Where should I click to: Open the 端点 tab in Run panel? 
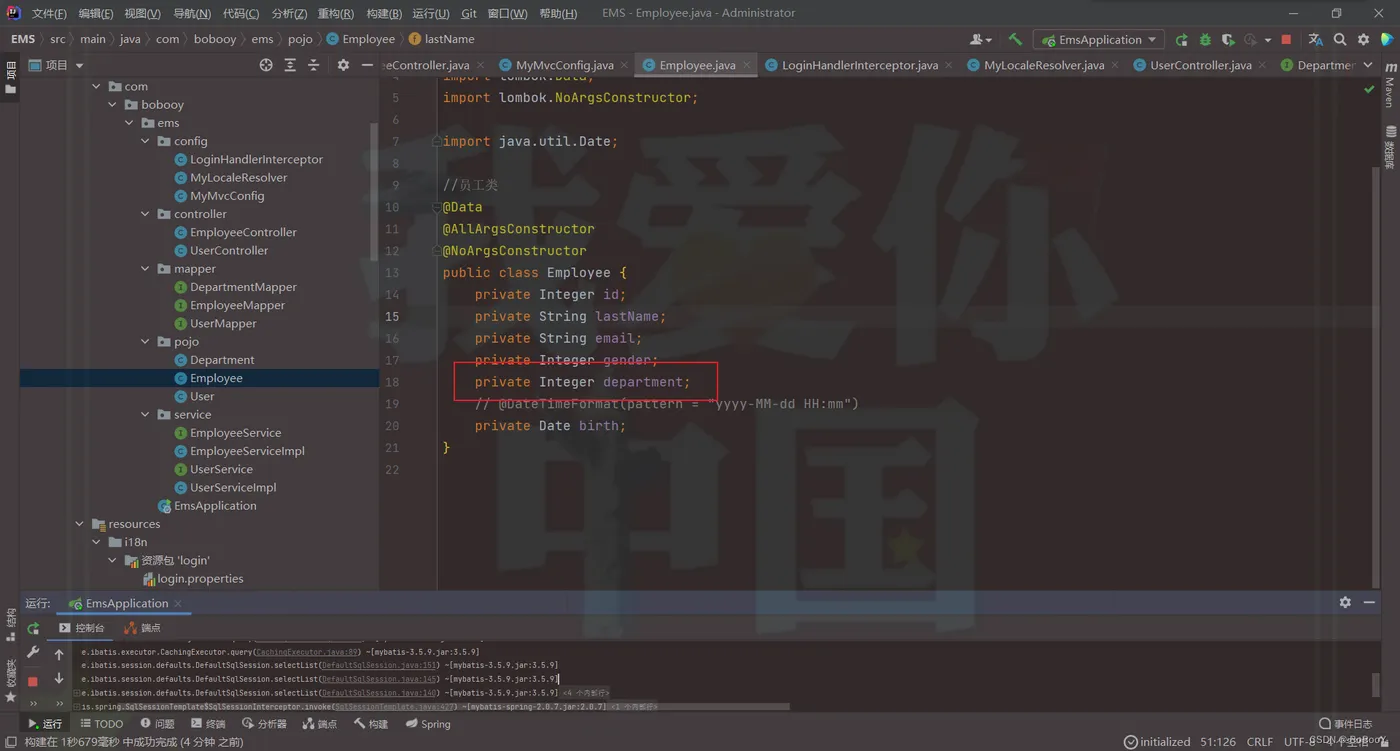142,628
